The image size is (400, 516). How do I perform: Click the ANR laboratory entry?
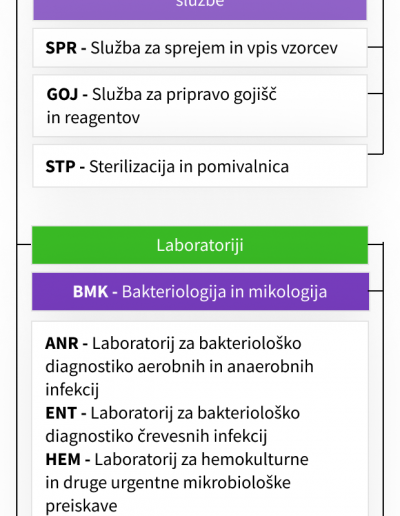[x=179, y=366]
